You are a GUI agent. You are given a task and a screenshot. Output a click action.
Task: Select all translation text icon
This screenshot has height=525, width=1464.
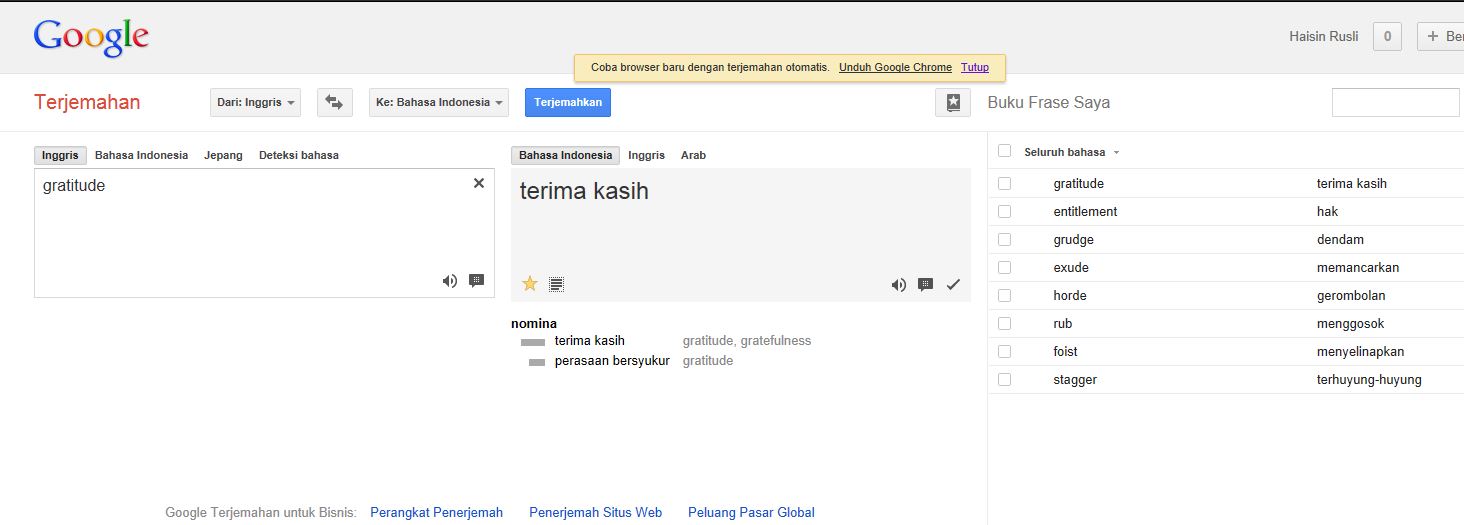click(x=557, y=284)
